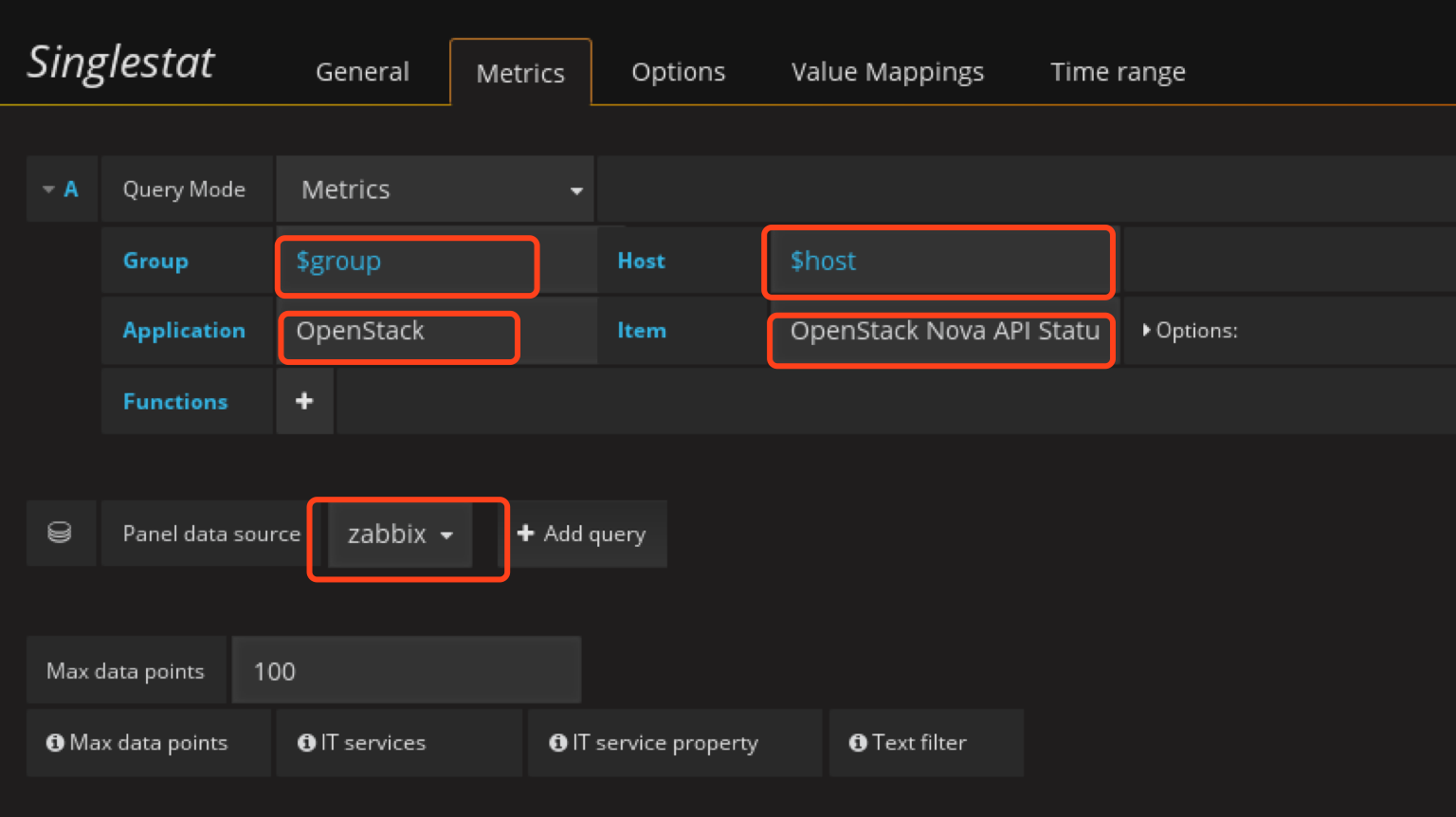The image size is (1456, 817).
Task: Click the info icon beside Text filter
Action: pos(858,743)
